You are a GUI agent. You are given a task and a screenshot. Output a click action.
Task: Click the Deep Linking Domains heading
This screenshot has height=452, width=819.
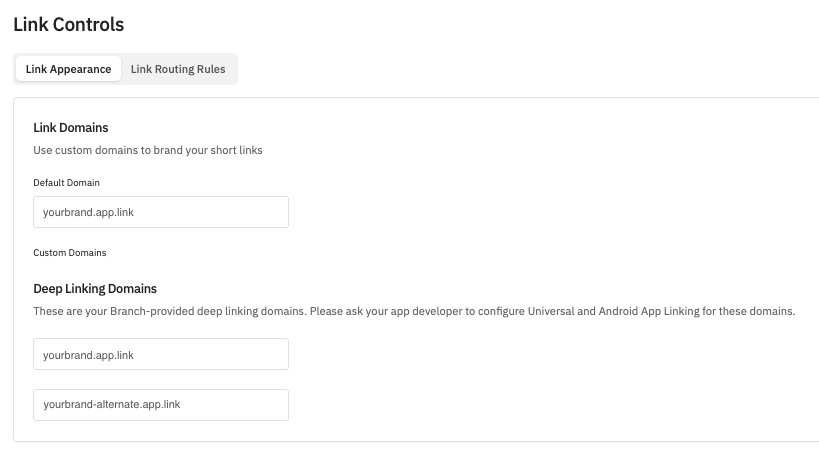95,289
